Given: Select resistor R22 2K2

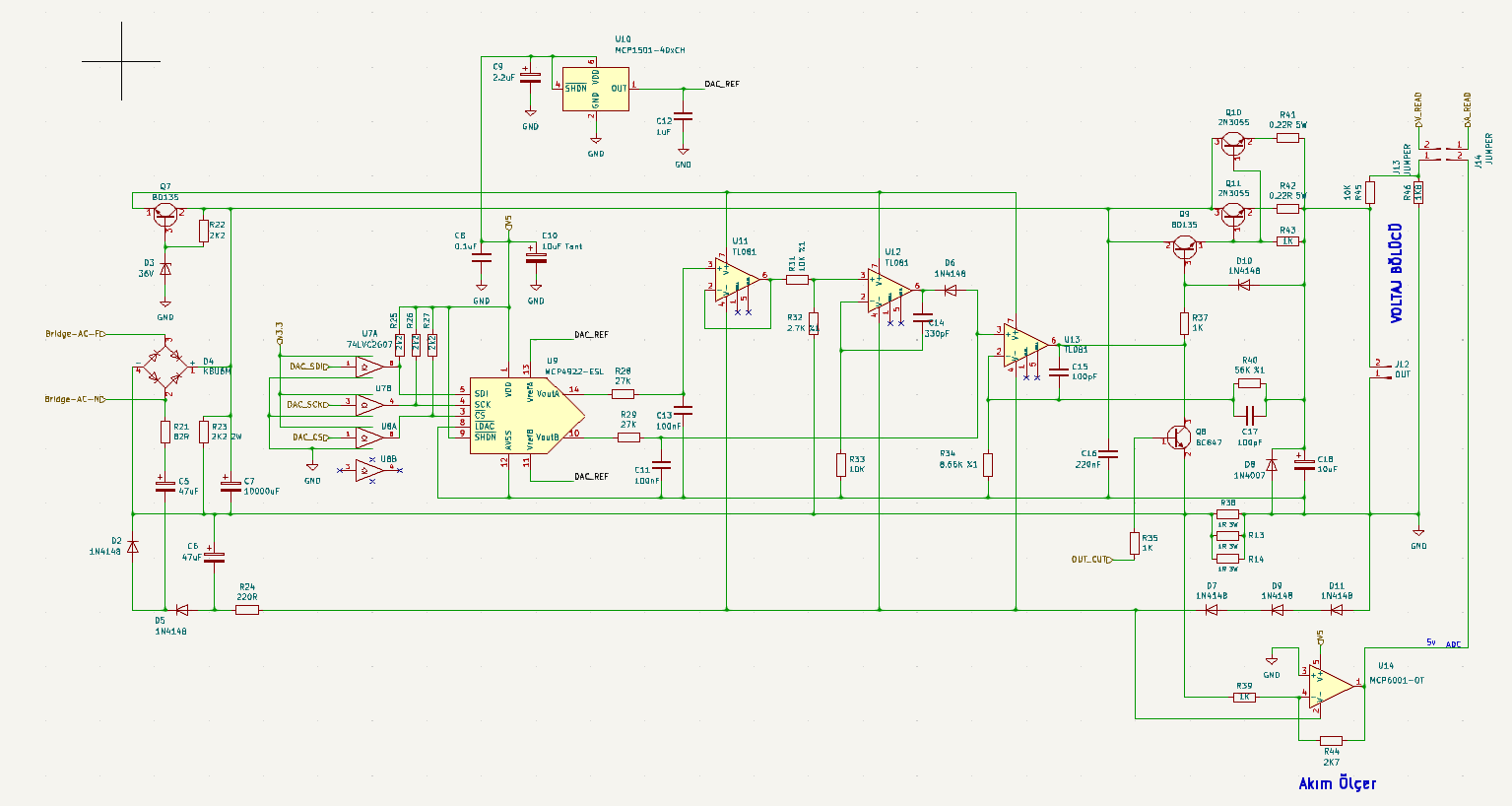Looking at the screenshot, I should coord(203,231).
